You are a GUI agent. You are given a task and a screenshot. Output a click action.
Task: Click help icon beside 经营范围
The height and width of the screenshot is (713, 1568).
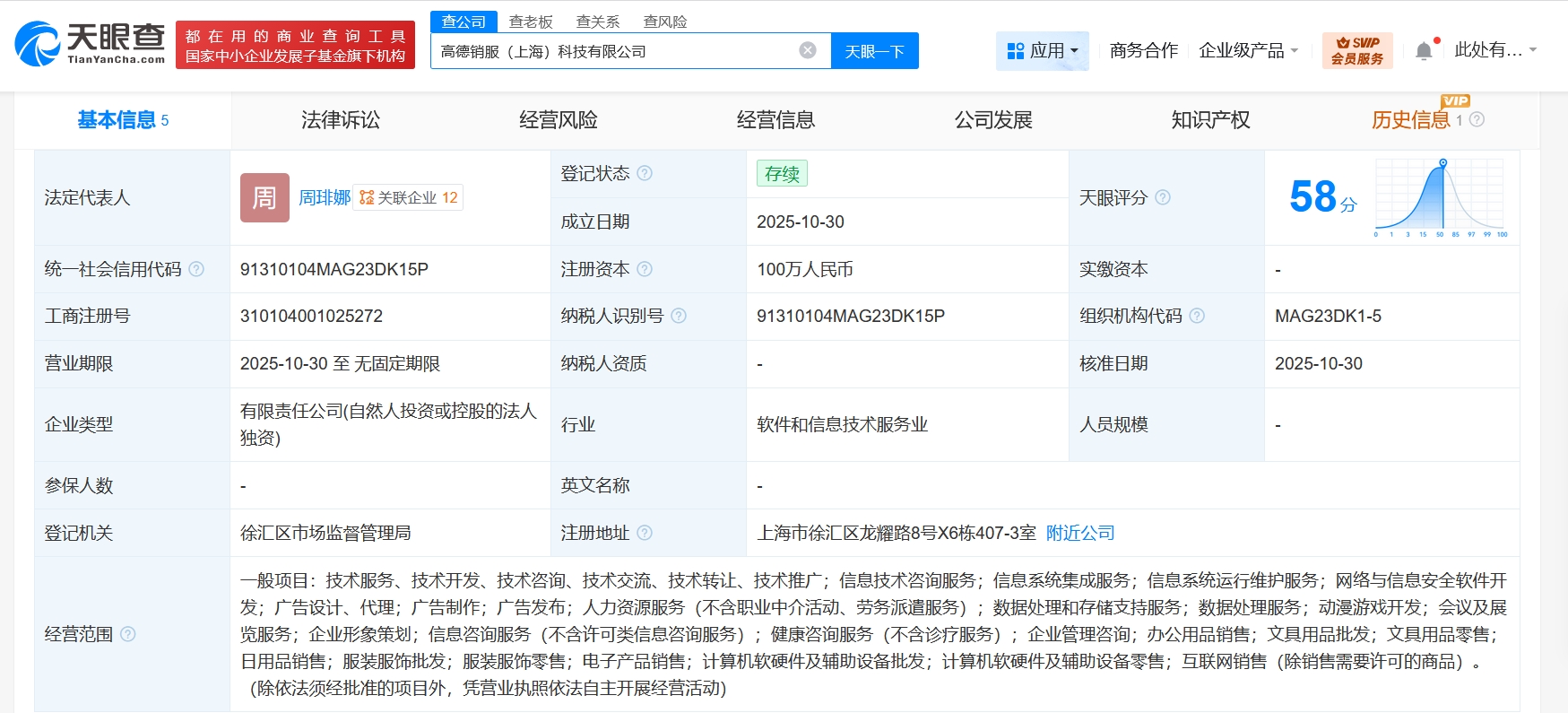128,634
